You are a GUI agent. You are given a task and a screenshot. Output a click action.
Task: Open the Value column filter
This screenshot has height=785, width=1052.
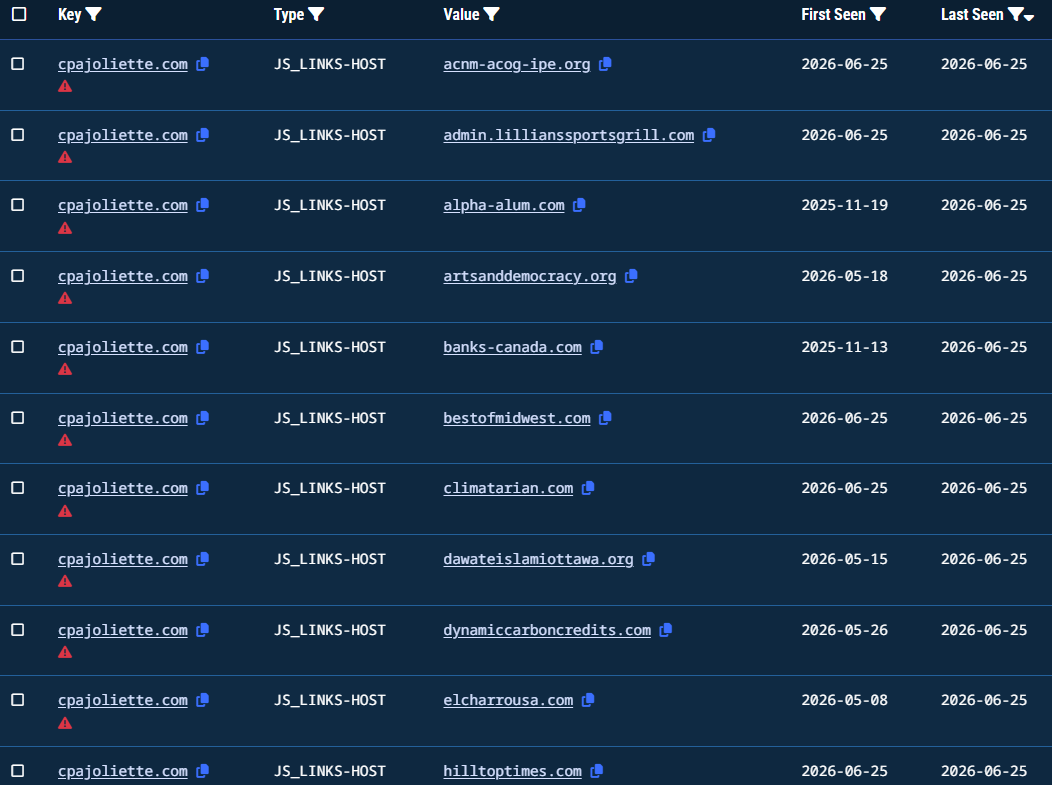[x=492, y=14]
